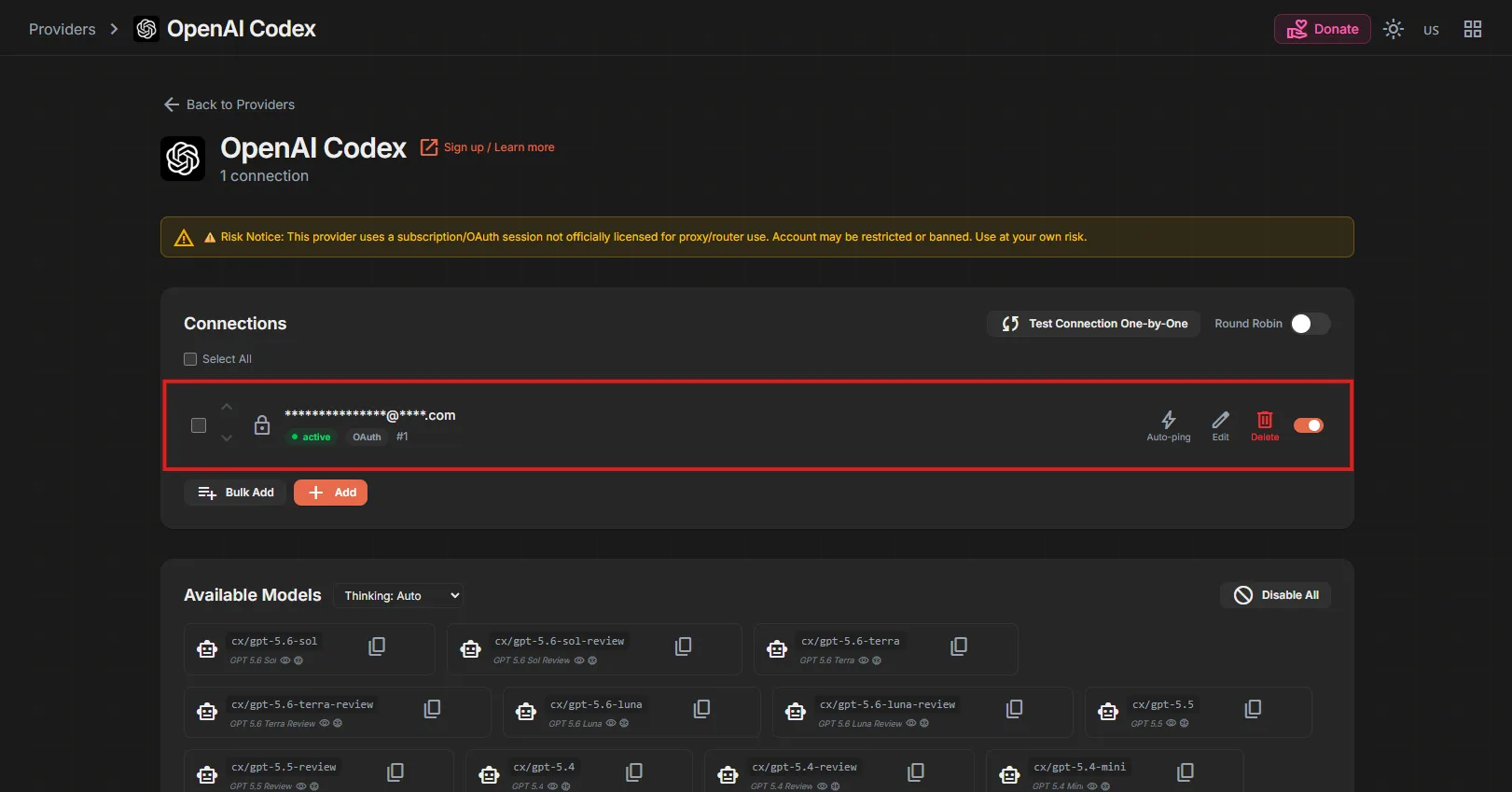Click the '1 connection' subtitle text
The width and height of the screenshot is (1512, 792).
264,175
